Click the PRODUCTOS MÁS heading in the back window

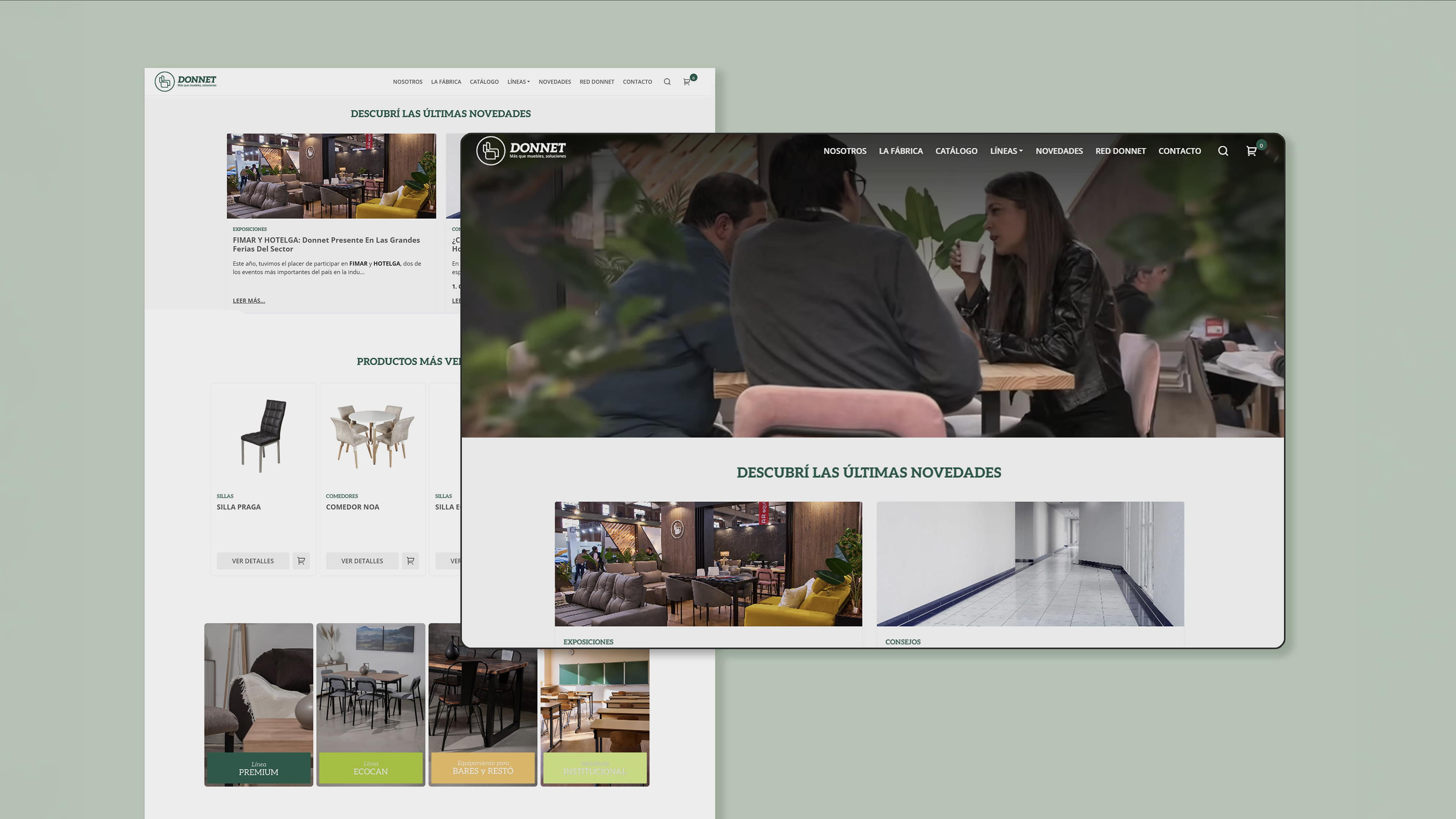pos(409,362)
